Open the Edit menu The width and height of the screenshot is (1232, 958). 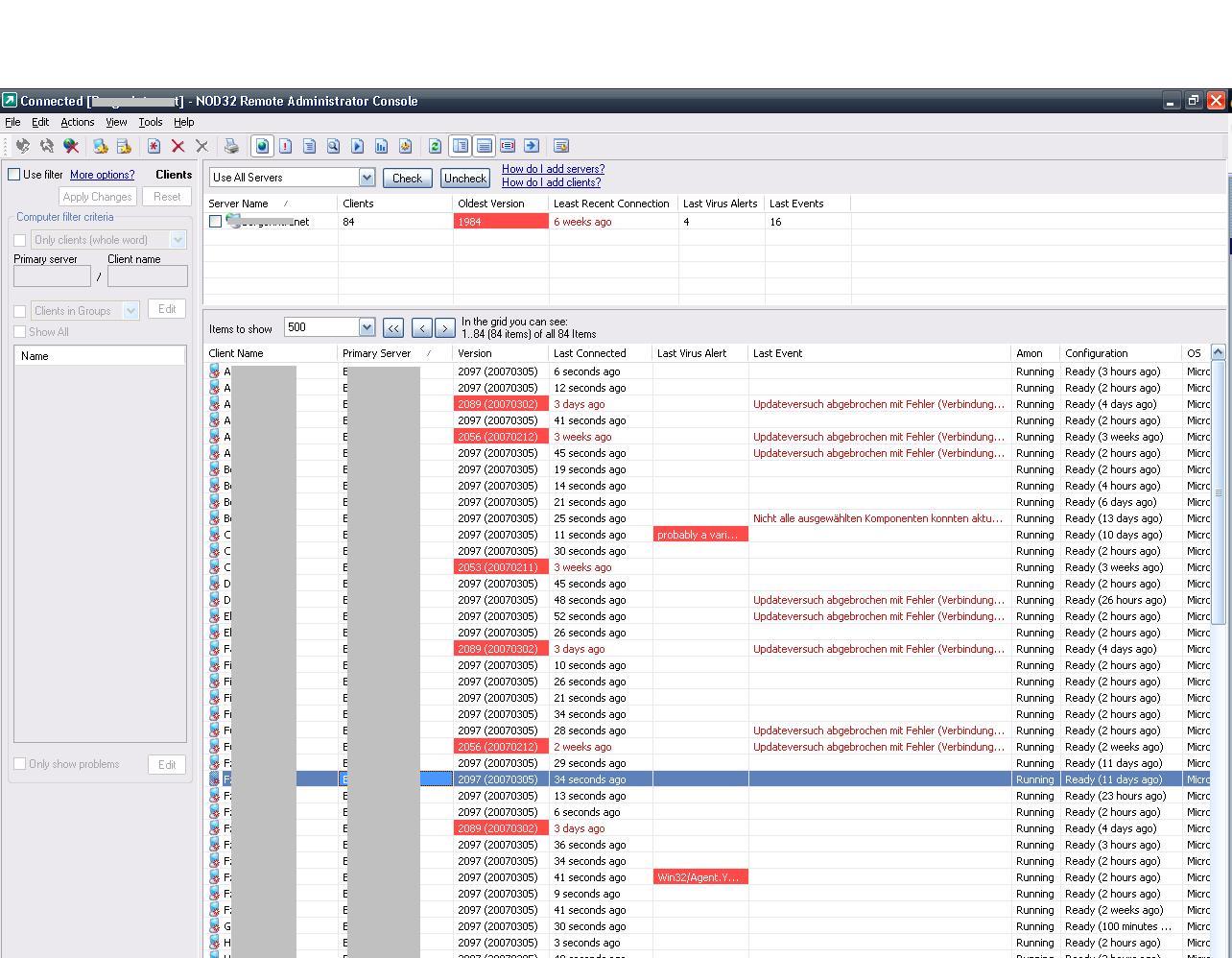click(x=40, y=122)
